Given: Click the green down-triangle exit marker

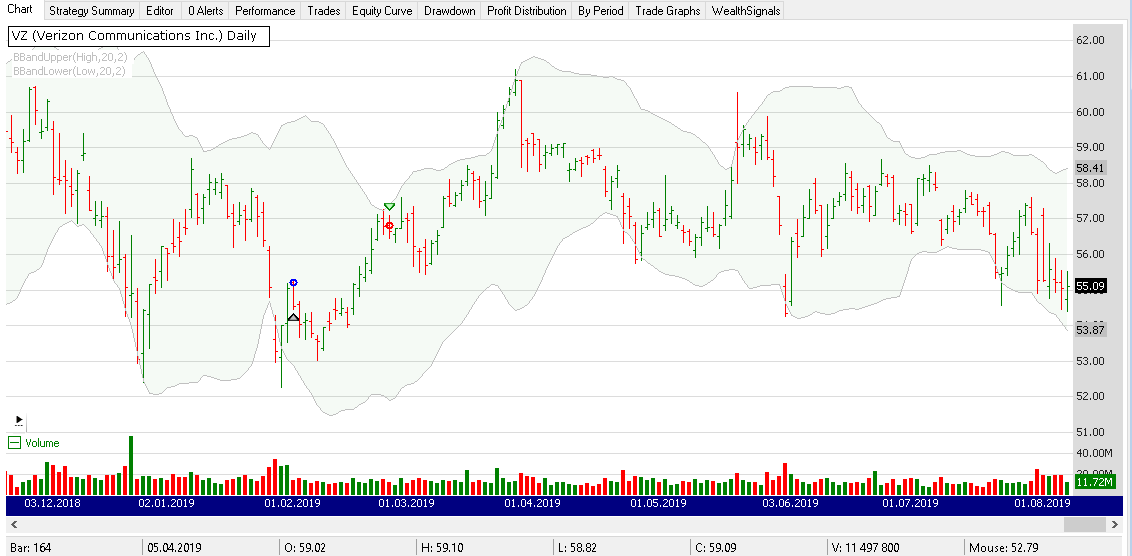Looking at the screenshot, I should point(389,207).
